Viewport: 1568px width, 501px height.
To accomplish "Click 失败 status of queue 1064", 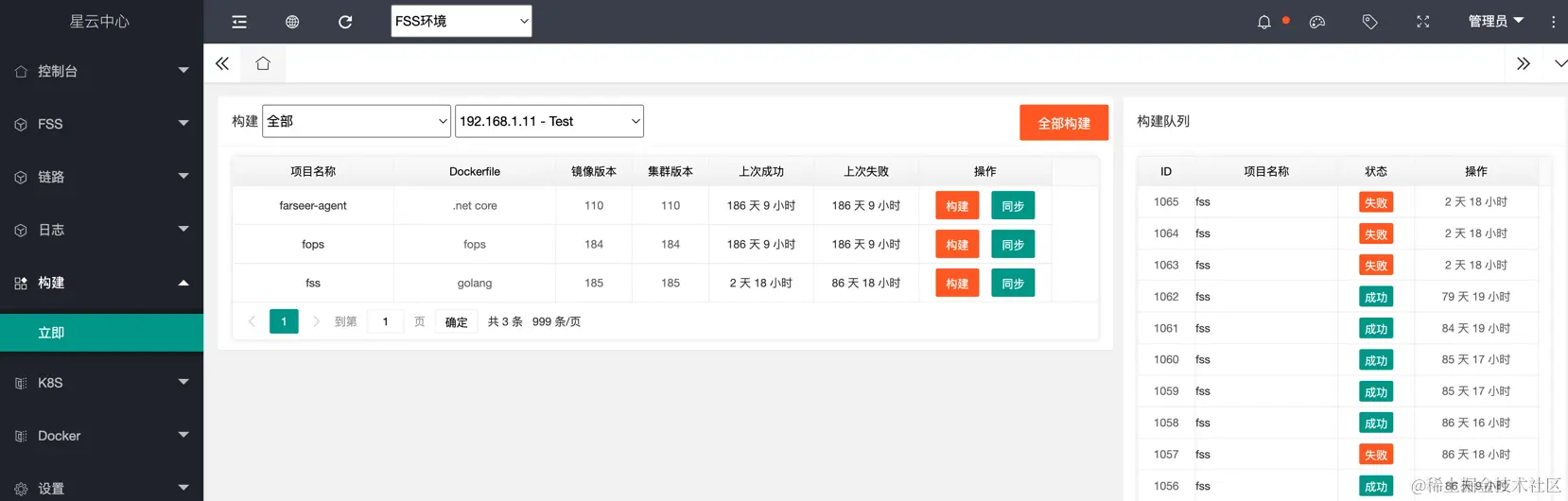I will click(1376, 234).
